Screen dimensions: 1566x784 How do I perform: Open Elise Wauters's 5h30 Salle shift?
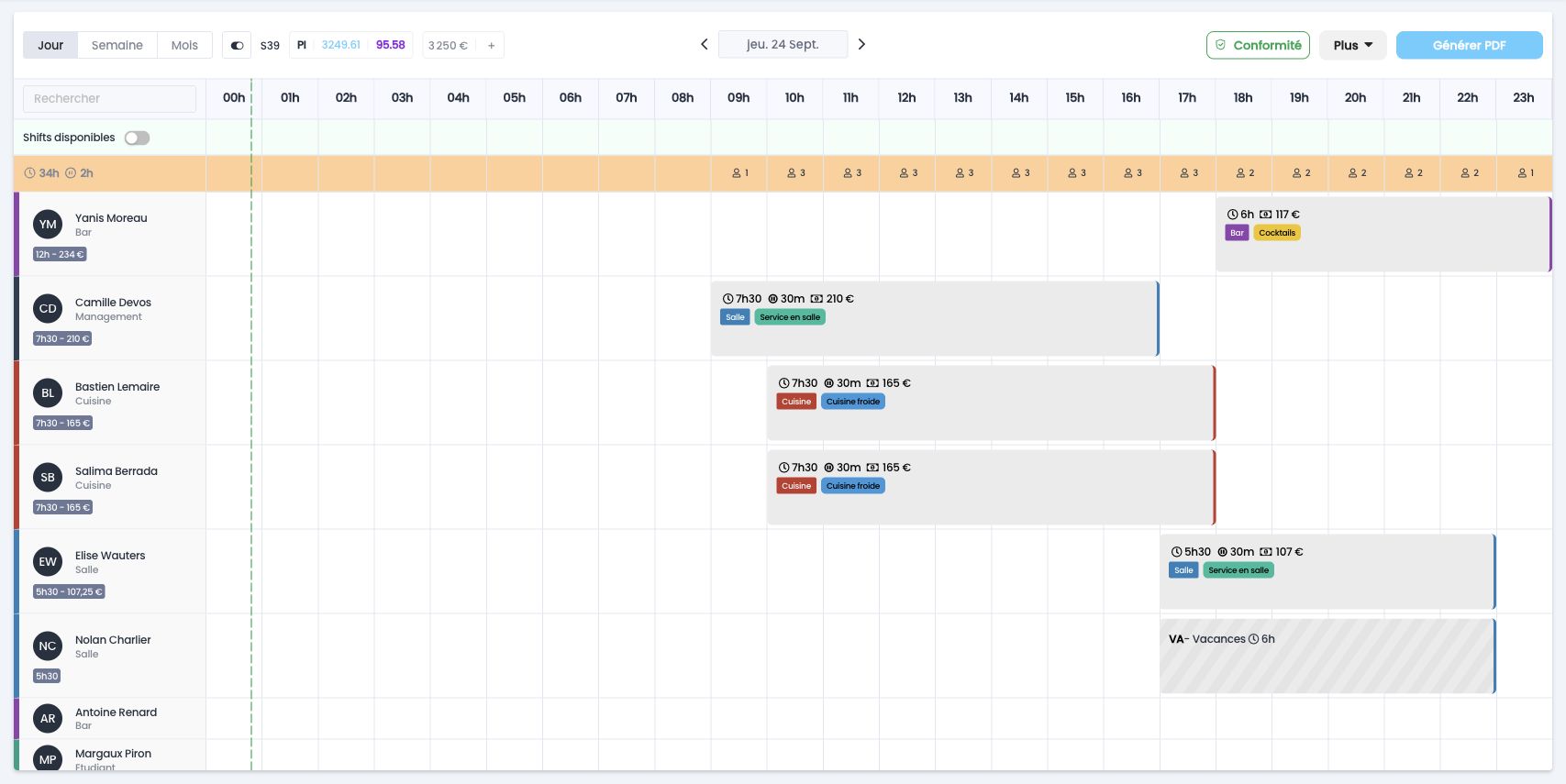[1327, 571]
